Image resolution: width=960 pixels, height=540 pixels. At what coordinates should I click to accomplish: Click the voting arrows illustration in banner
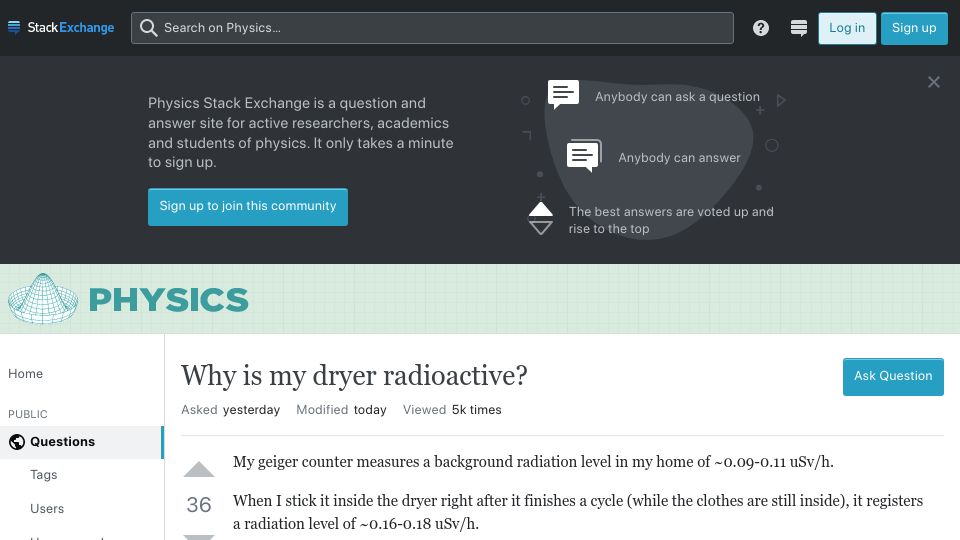[541, 218]
